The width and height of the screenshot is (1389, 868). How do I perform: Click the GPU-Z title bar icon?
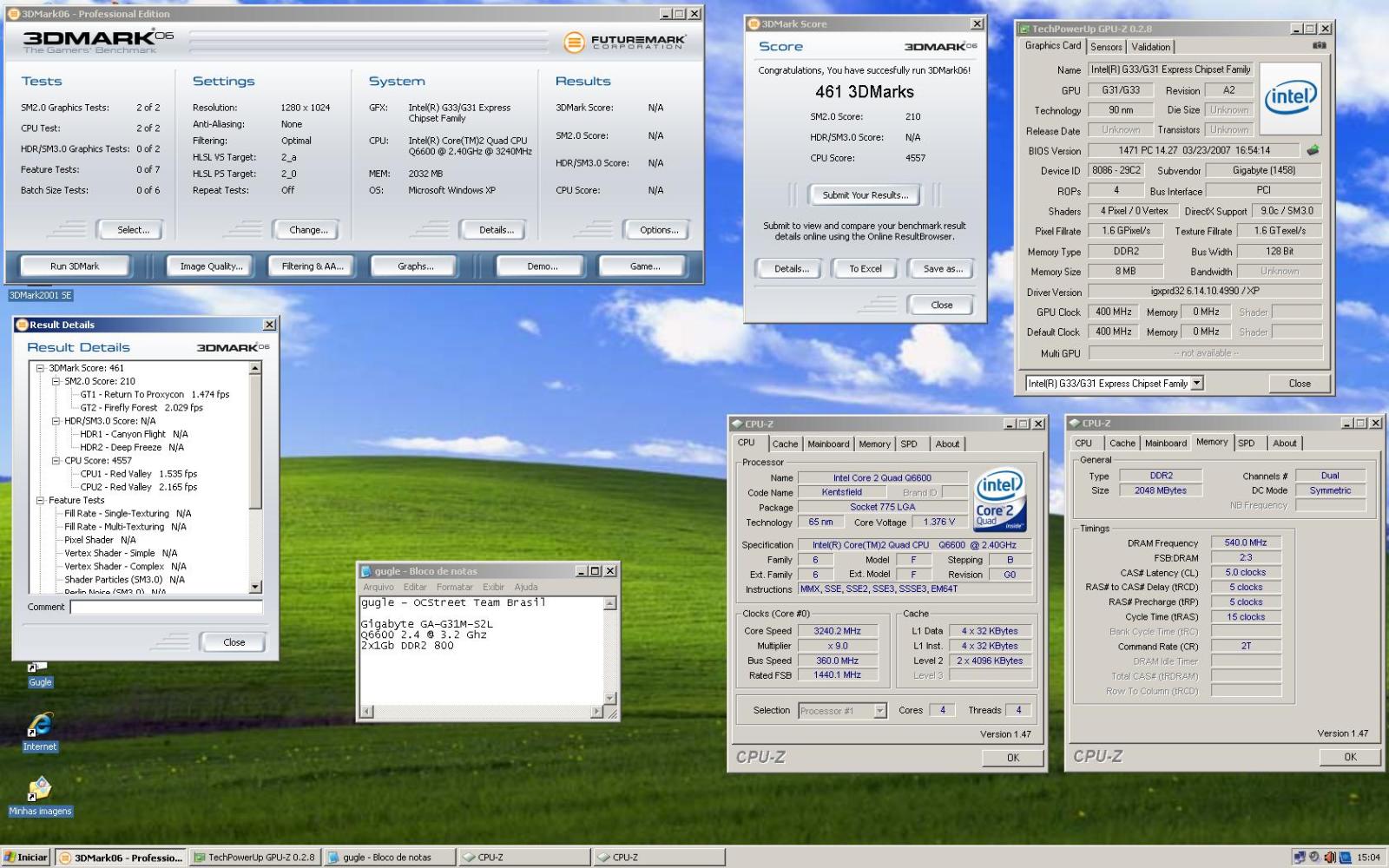point(1024,29)
